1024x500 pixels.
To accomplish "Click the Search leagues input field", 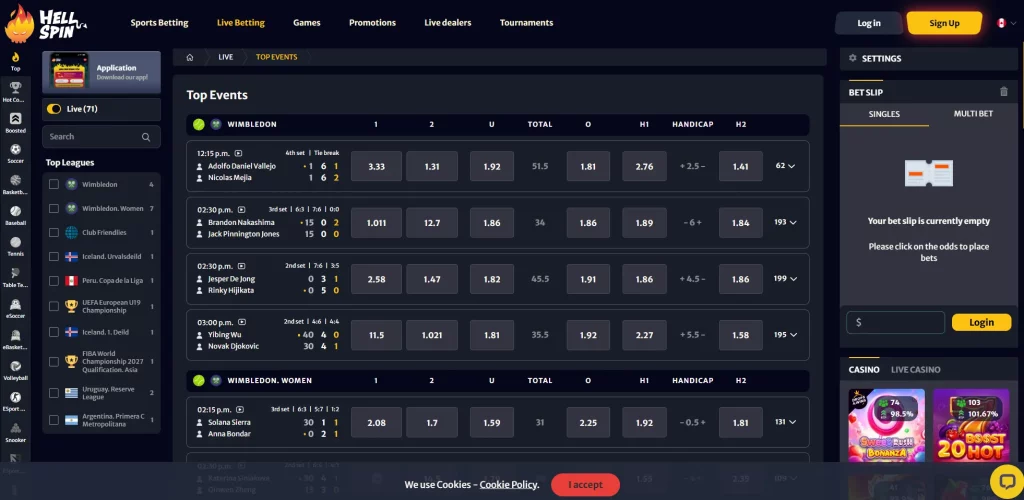I will click(x=101, y=137).
